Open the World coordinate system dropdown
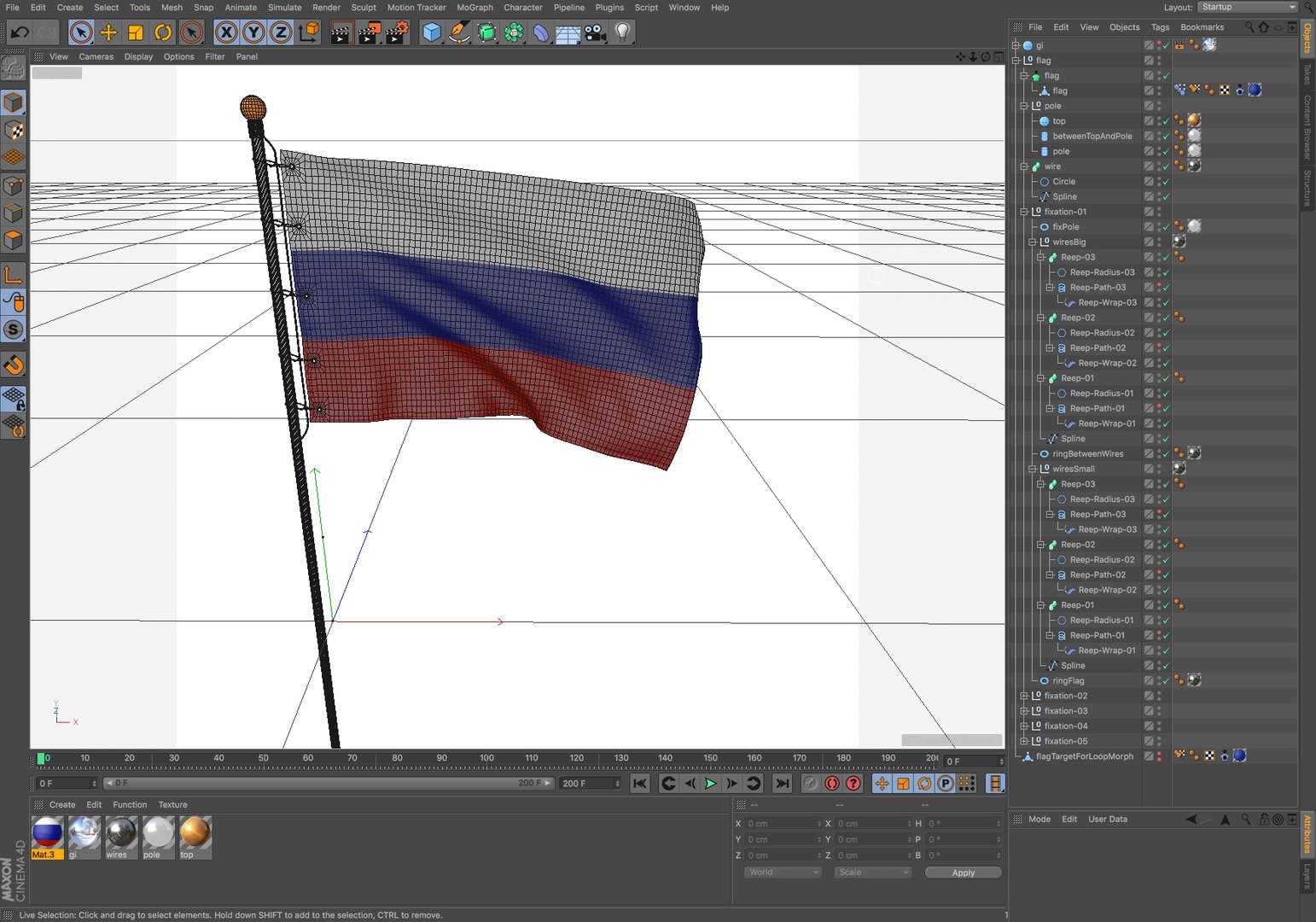The width and height of the screenshot is (1316, 922). (783, 872)
